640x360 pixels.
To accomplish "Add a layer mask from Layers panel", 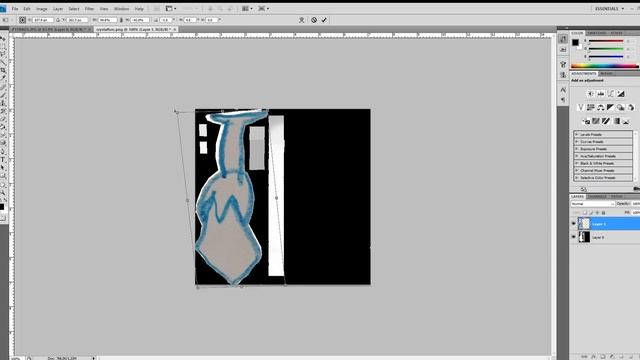I will pos(602,356).
